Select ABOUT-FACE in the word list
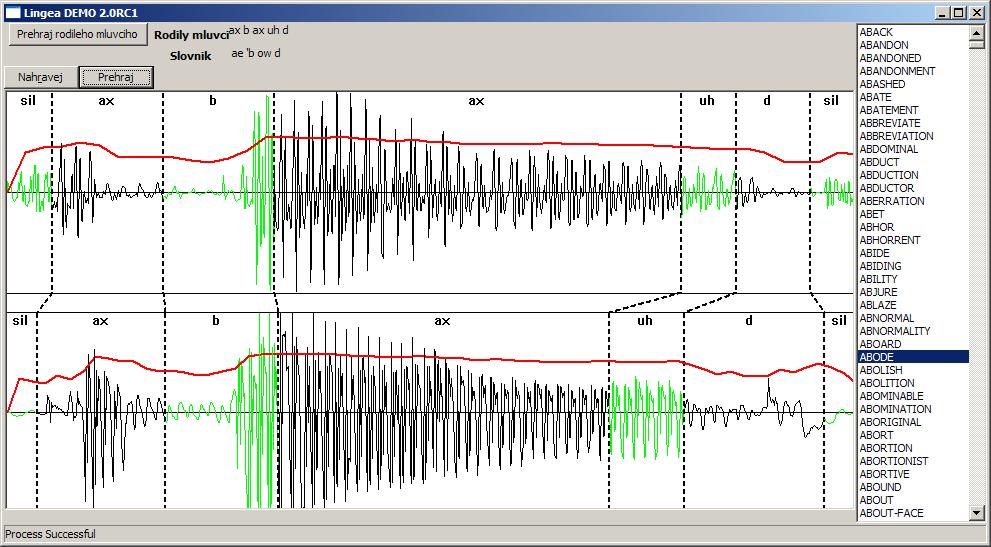 [x=913, y=513]
